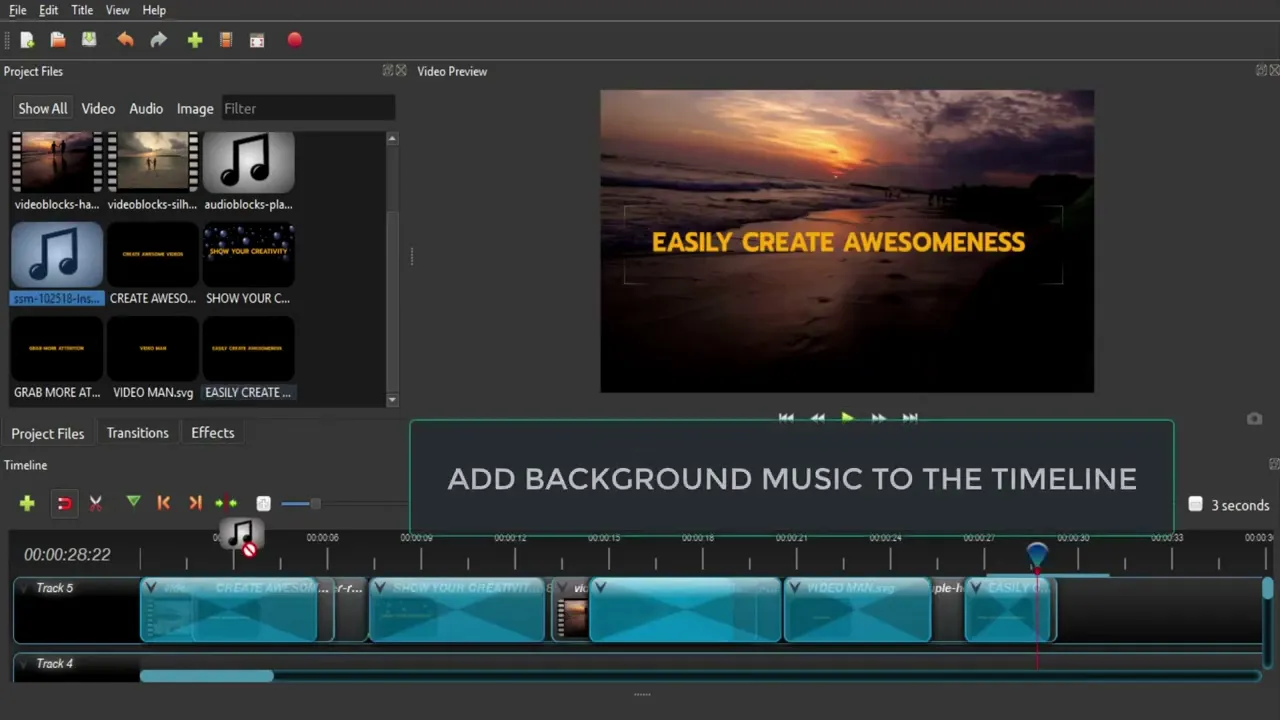Open the EASILY clip menu arrow

(x=975, y=588)
